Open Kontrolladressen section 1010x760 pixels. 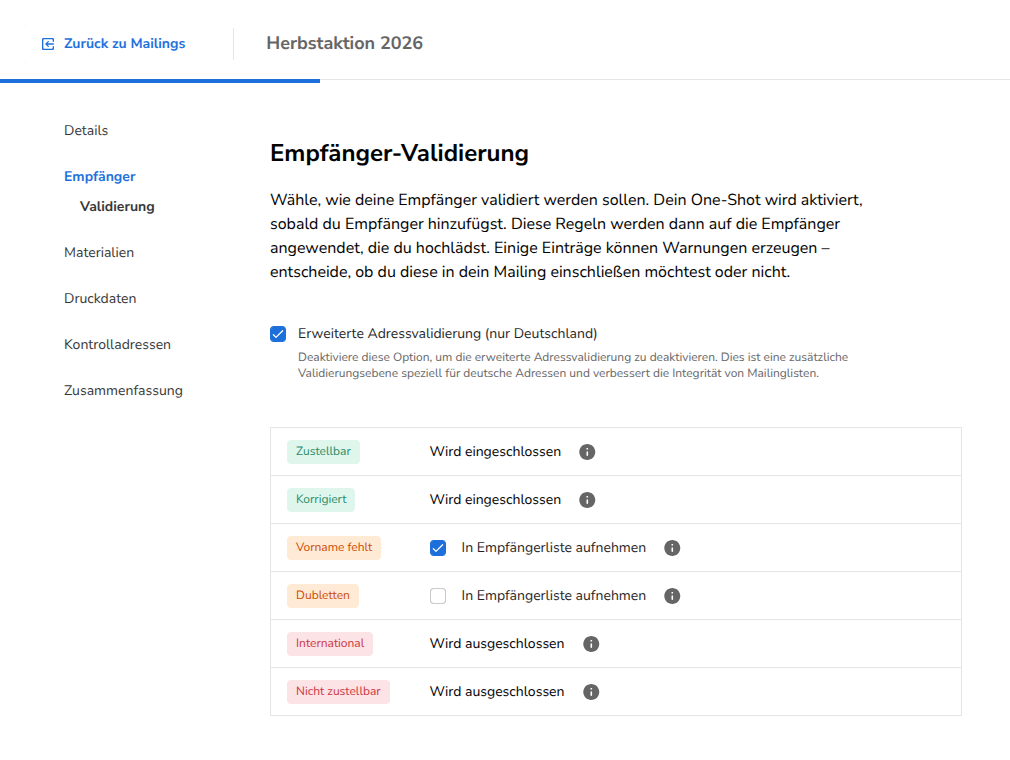point(117,345)
